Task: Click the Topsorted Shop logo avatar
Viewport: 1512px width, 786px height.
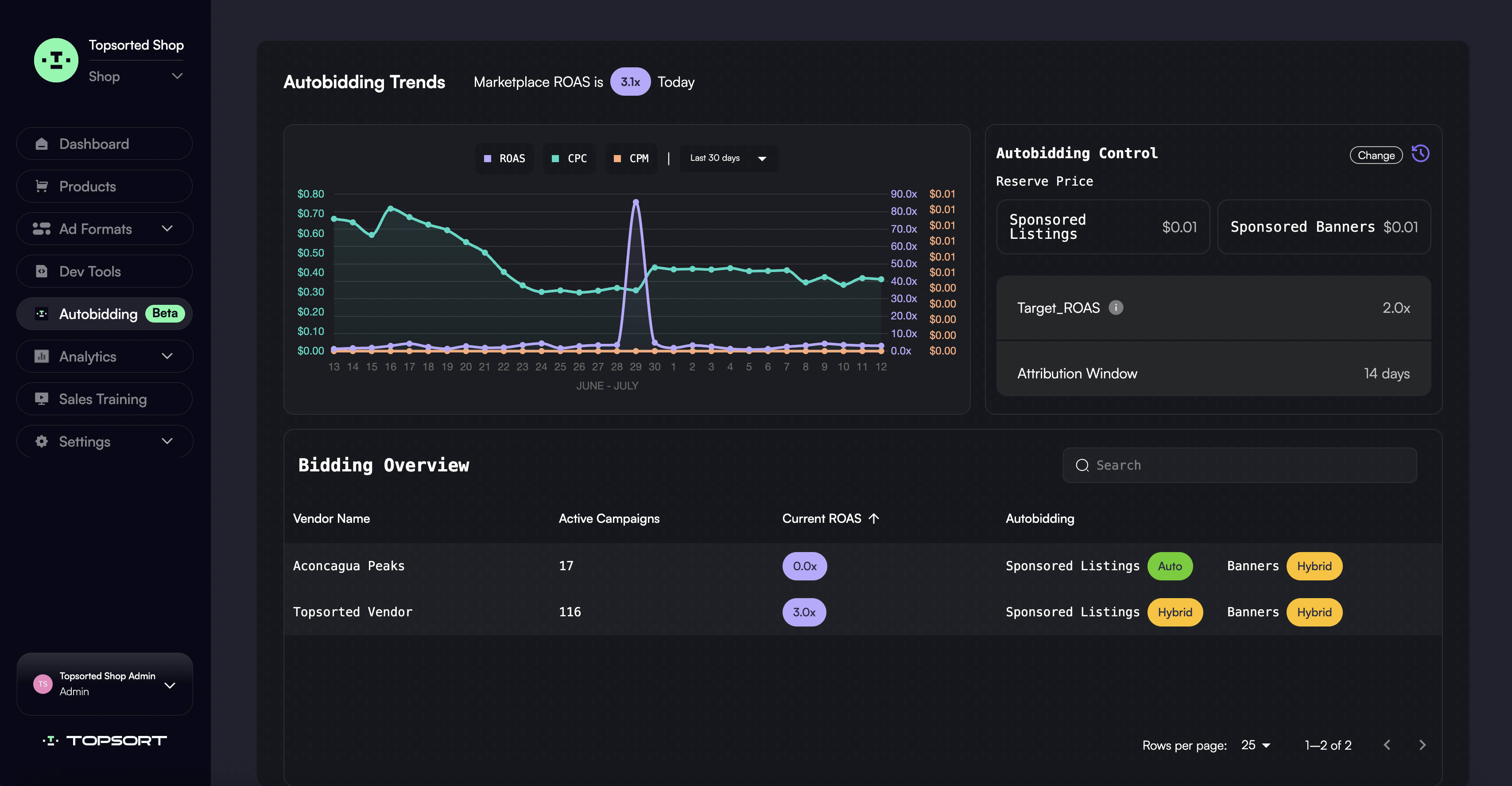Action: coord(56,60)
